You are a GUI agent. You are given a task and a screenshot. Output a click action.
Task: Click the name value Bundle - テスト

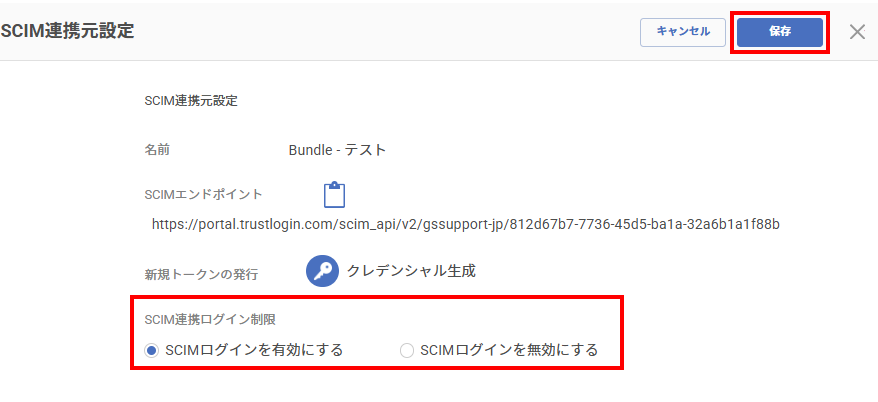(x=337, y=150)
